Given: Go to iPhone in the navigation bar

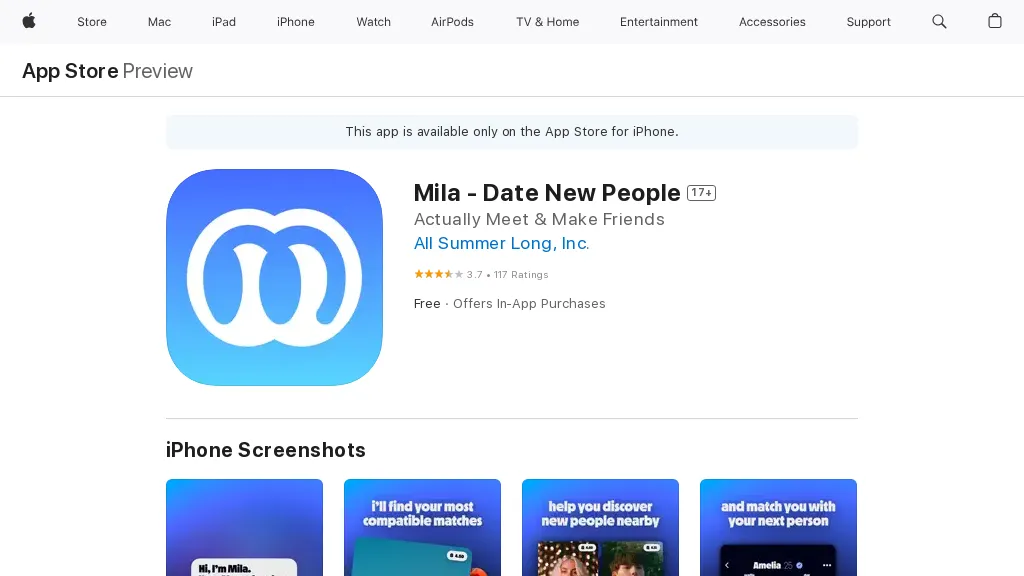Looking at the screenshot, I should click(296, 22).
